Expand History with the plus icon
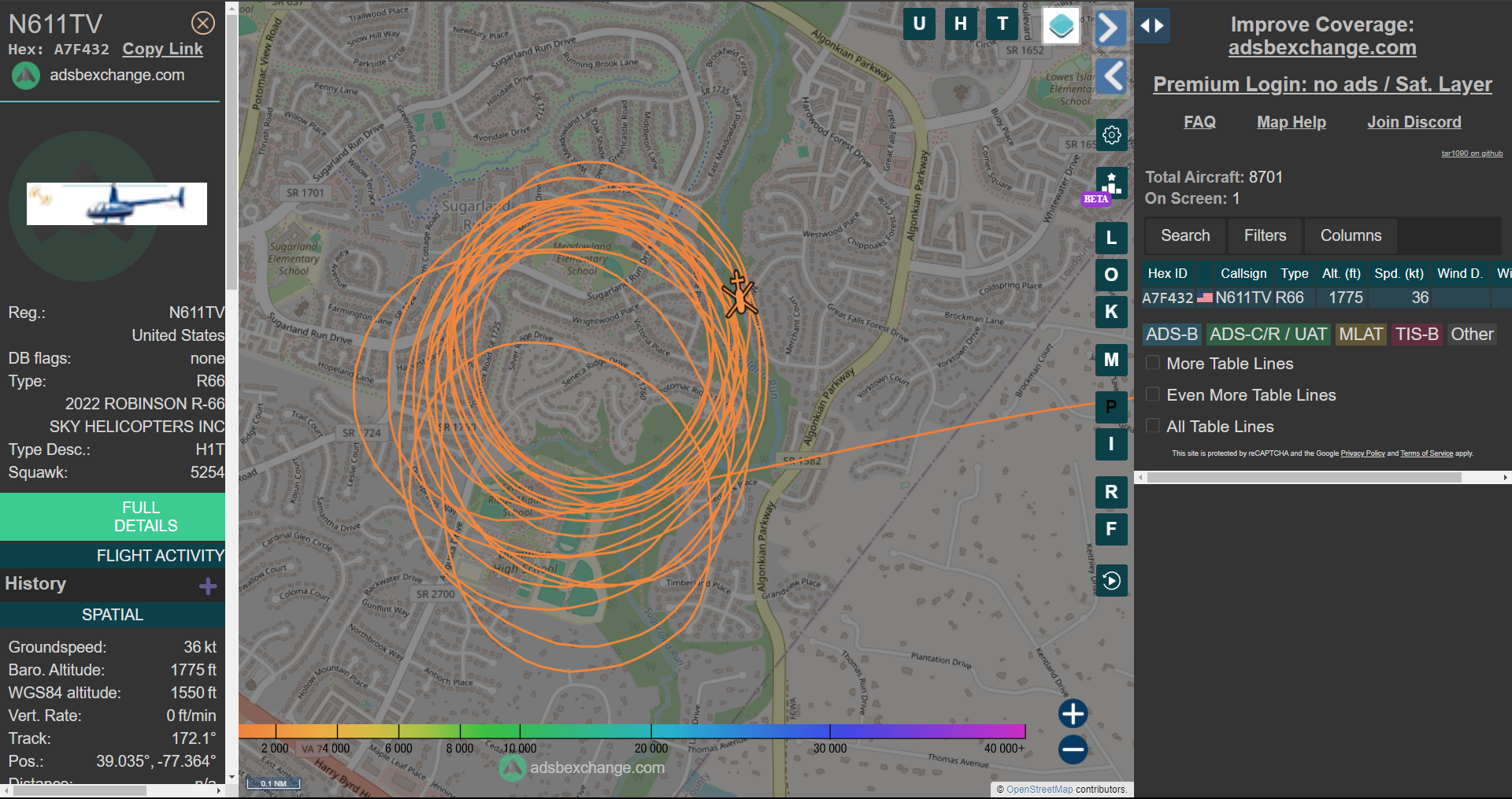This screenshot has height=799, width=1512. (x=208, y=586)
